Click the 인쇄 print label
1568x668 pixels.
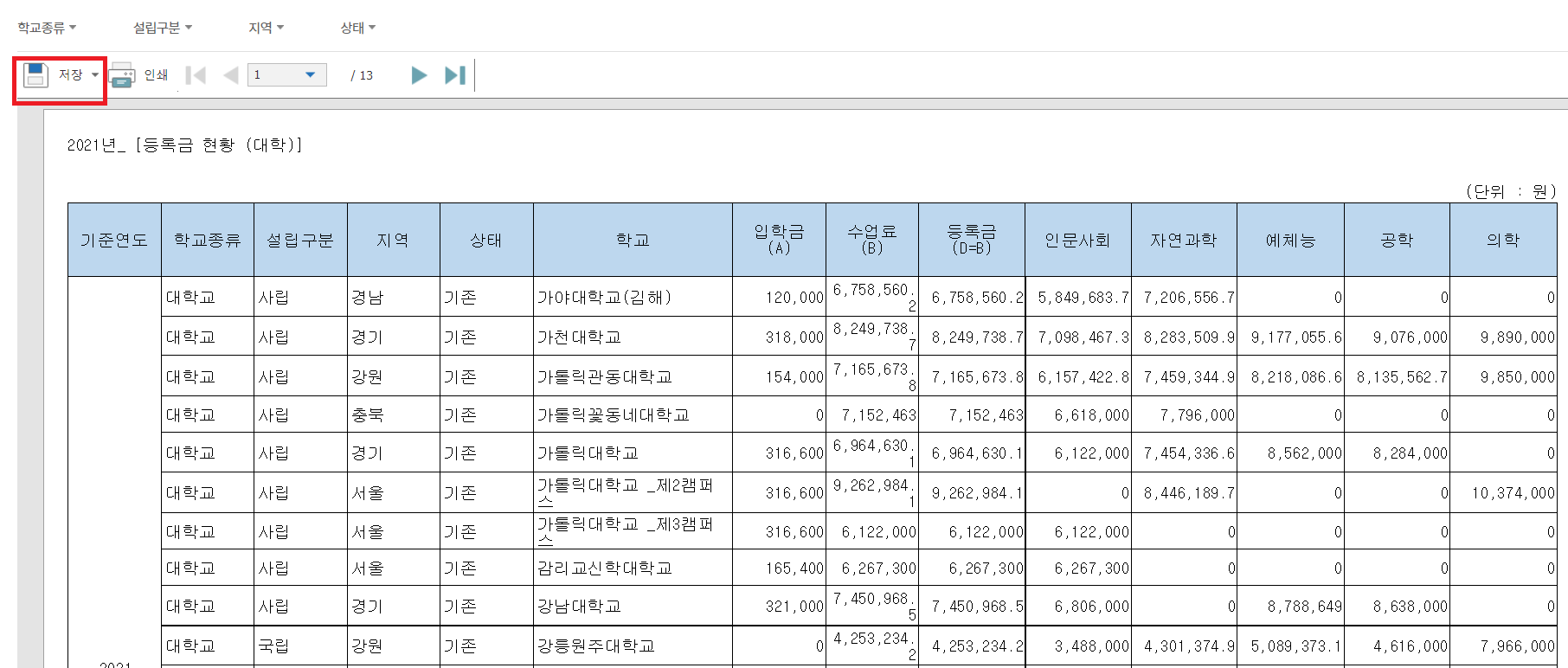coord(156,75)
